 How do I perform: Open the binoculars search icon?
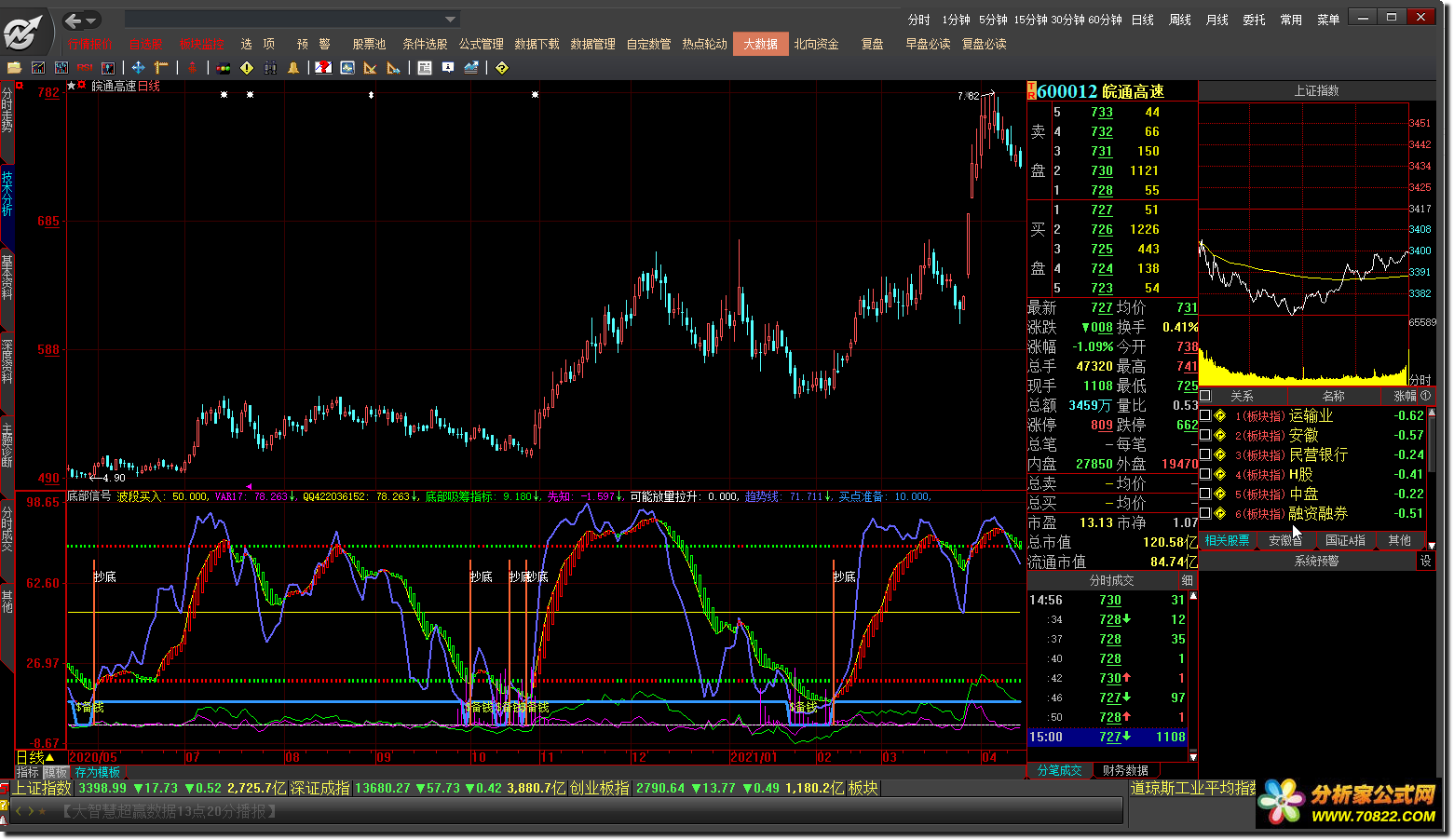(270, 67)
